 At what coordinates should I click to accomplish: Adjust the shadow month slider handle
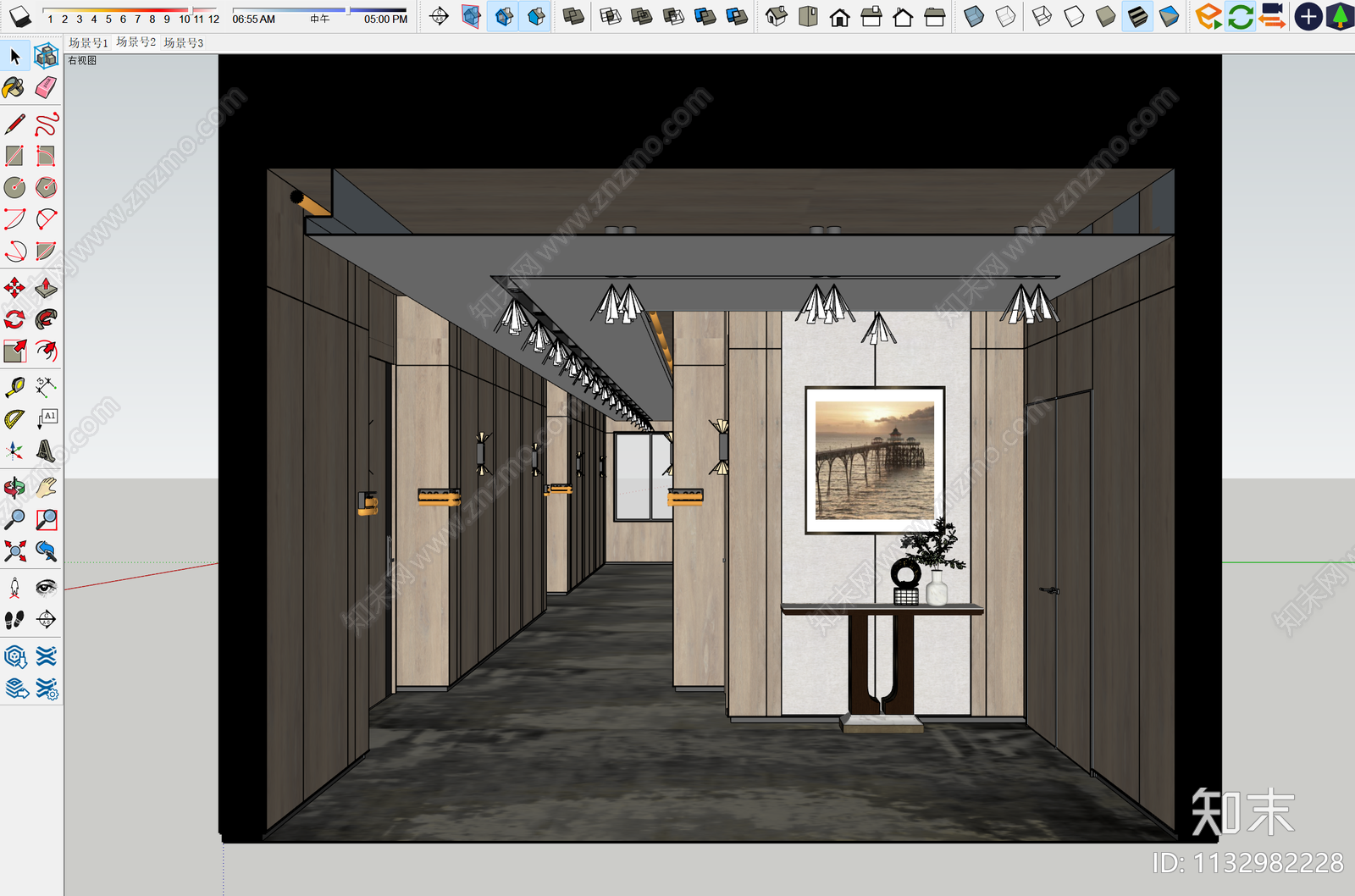[192, 10]
